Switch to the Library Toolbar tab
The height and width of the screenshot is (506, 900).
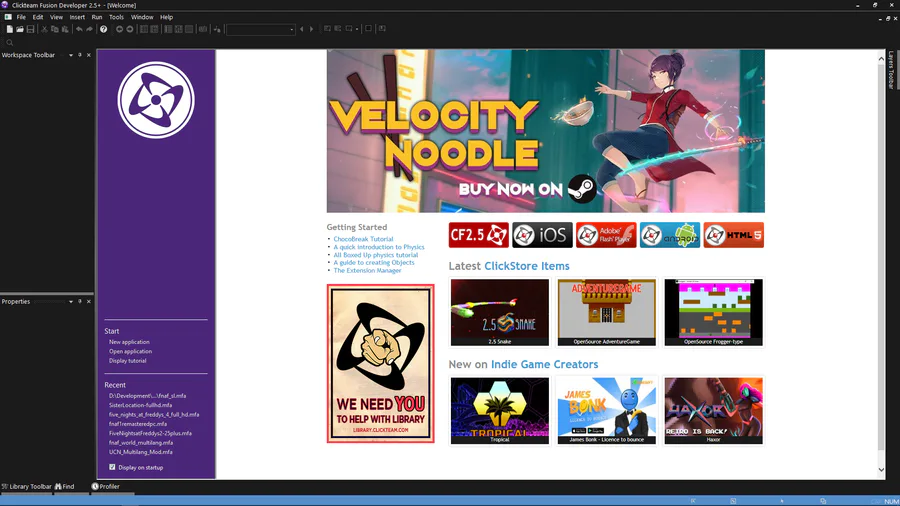[26, 486]
